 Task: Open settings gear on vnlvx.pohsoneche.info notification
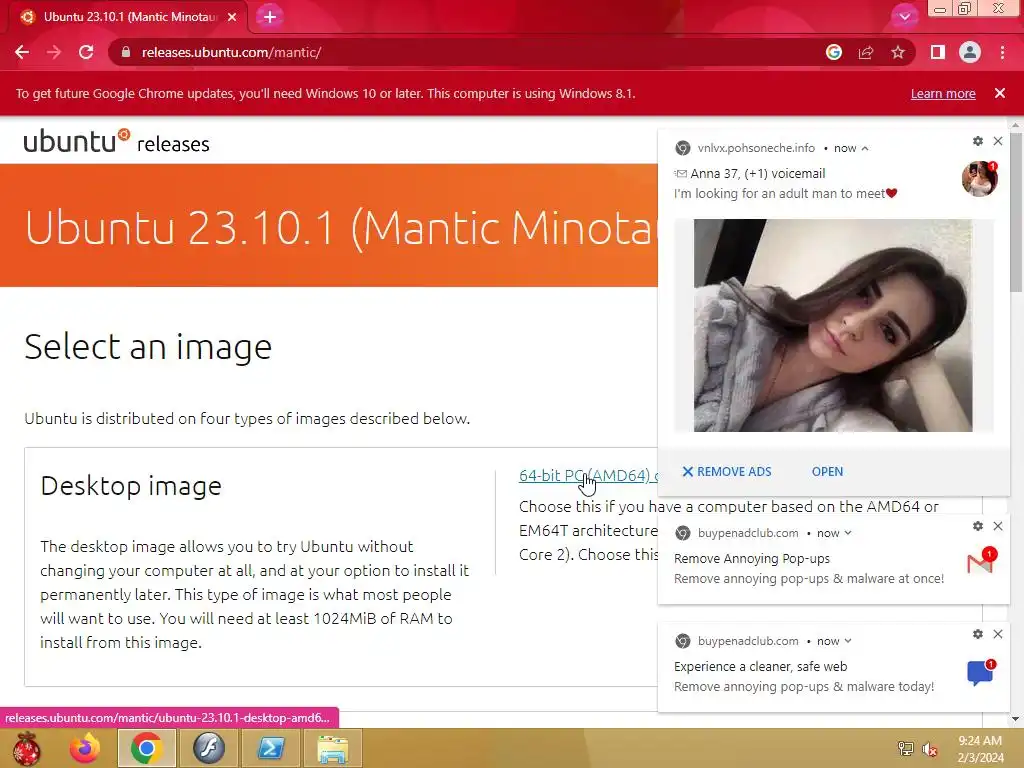[x=978, y=141]
